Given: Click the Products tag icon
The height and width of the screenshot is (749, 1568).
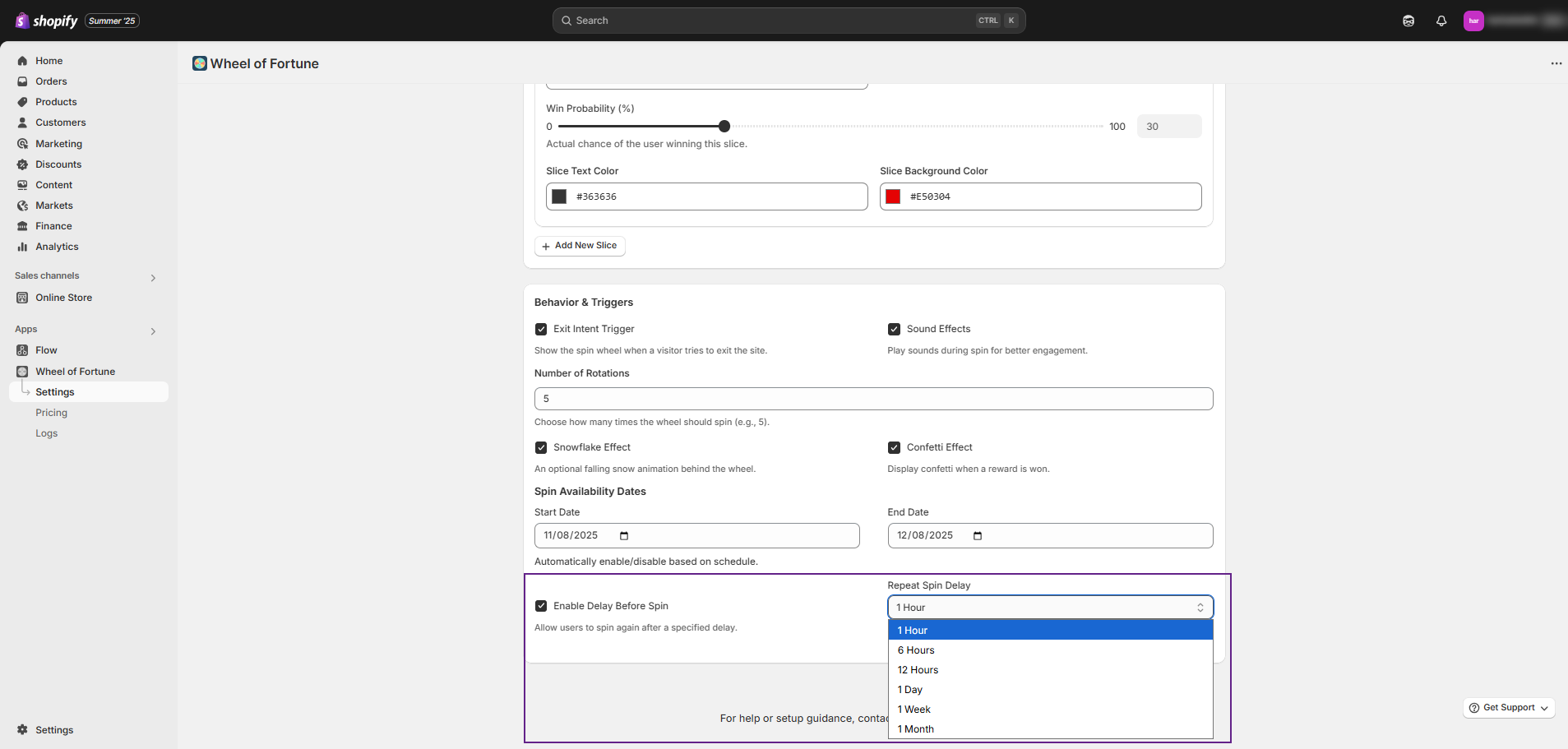Looking at the screenshot, I should [22, 102].
